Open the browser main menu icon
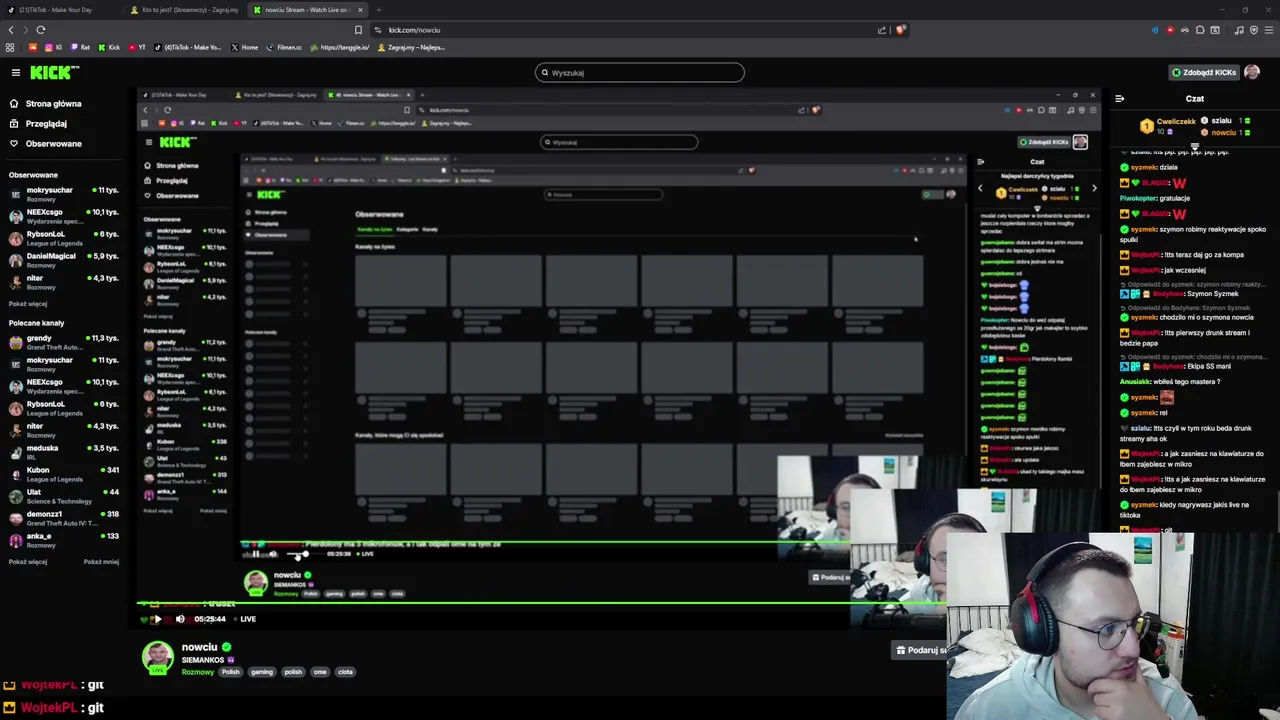This screenshot has width=1280, height=720. click(1267, 30)
